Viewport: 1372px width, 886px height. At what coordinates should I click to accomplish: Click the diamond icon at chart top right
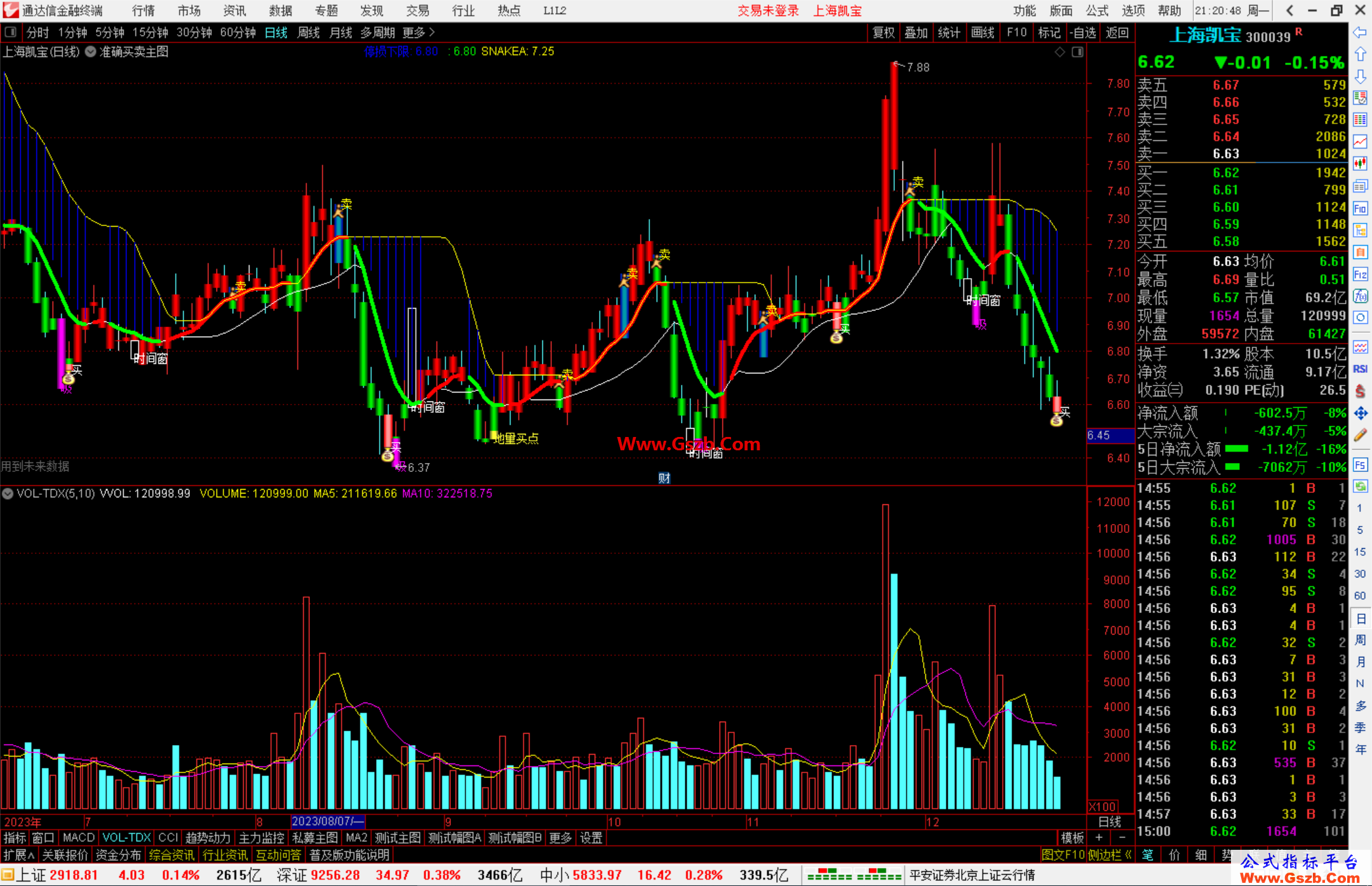(1059, 52)
